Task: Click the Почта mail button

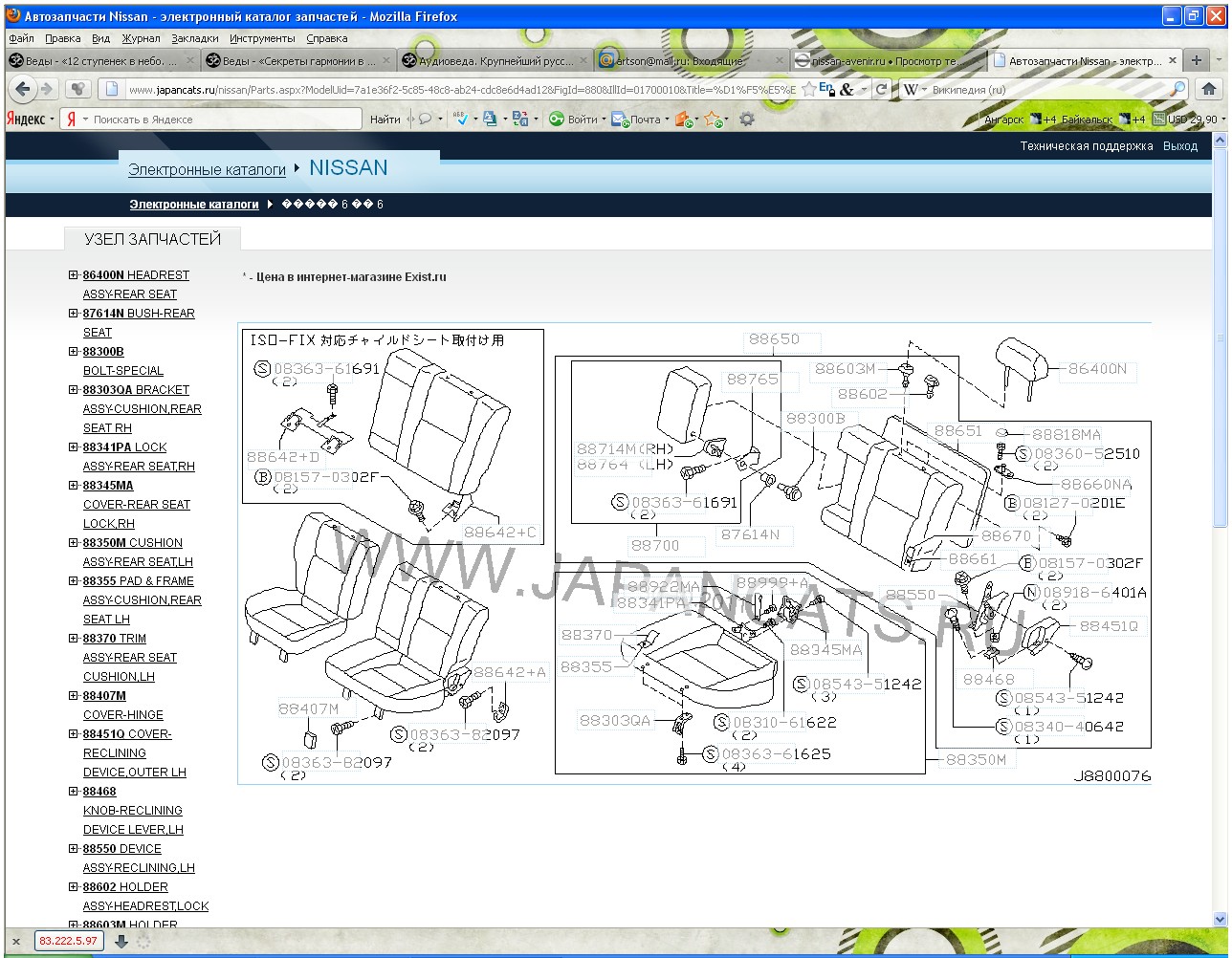Action: pos(638,119)
